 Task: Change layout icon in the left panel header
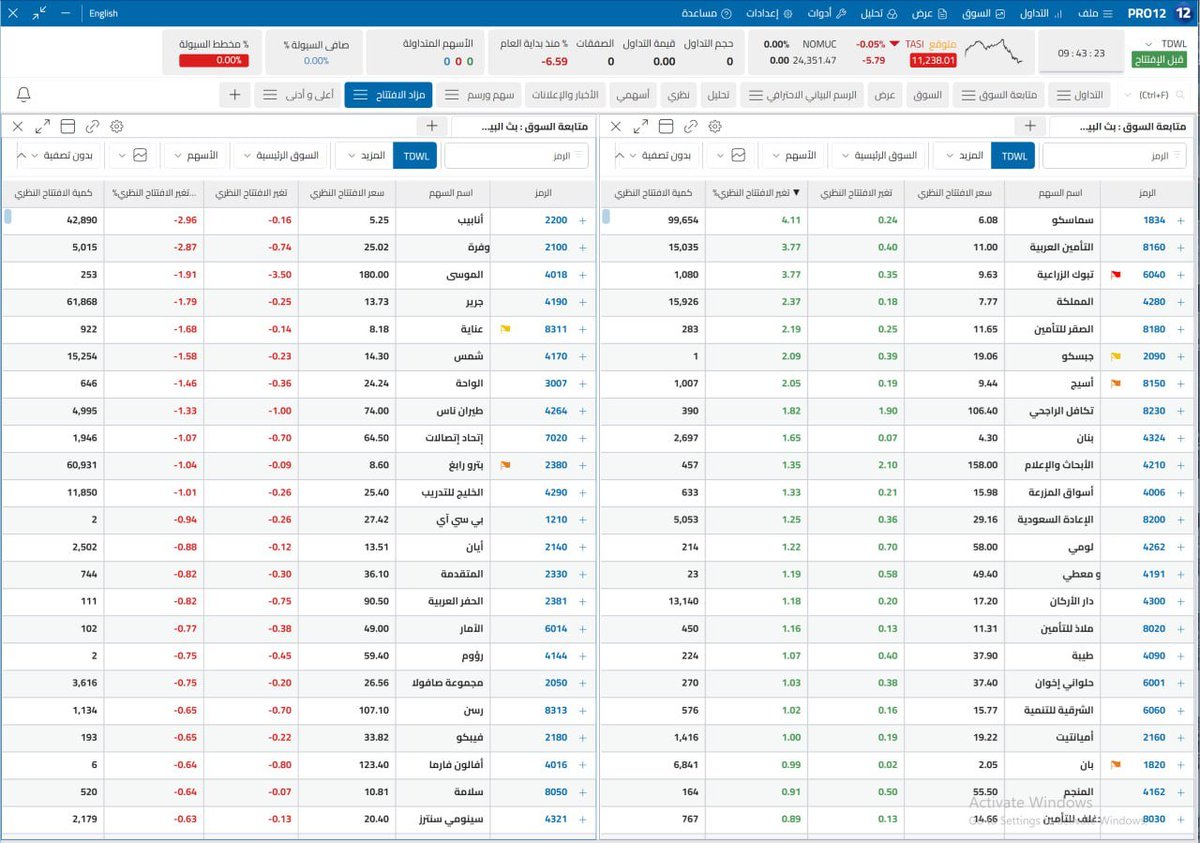[67, 127]
